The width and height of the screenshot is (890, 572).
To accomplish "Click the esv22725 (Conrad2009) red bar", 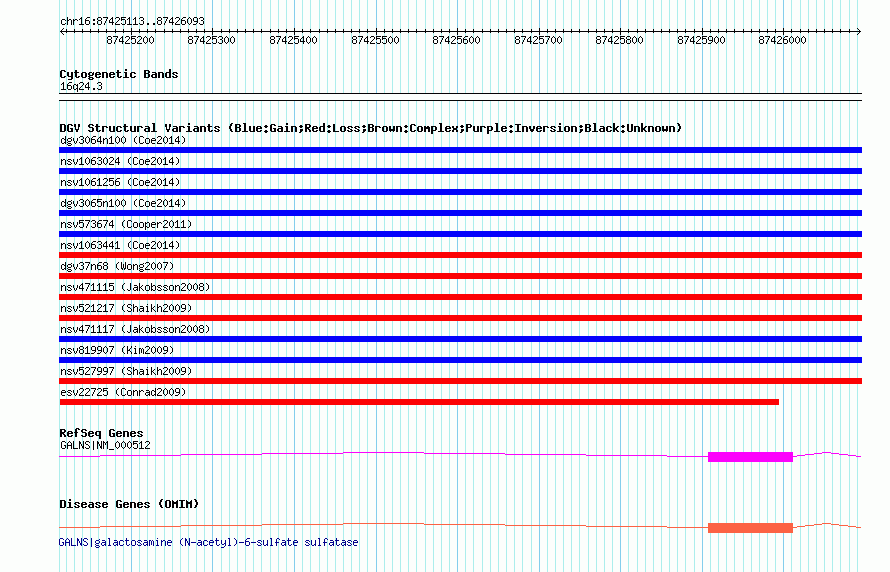I will [x=419, y=402].
